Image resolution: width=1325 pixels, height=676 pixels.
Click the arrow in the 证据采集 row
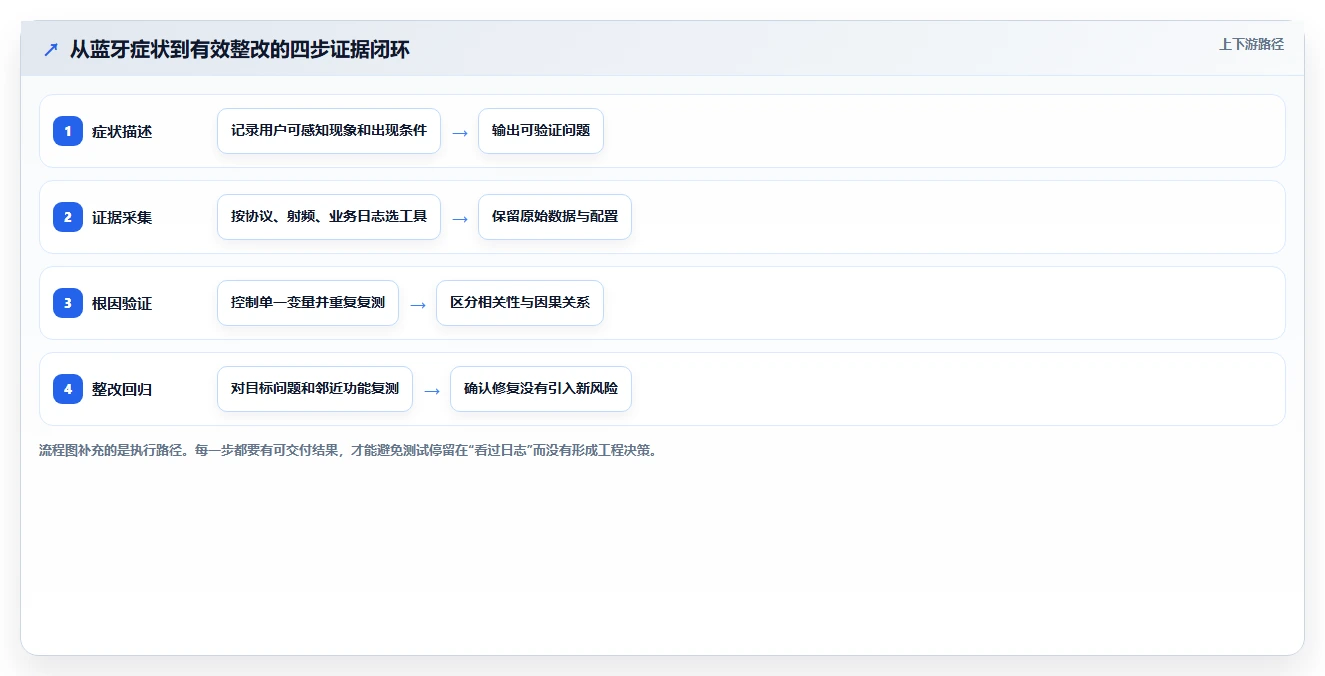[460, 218]
